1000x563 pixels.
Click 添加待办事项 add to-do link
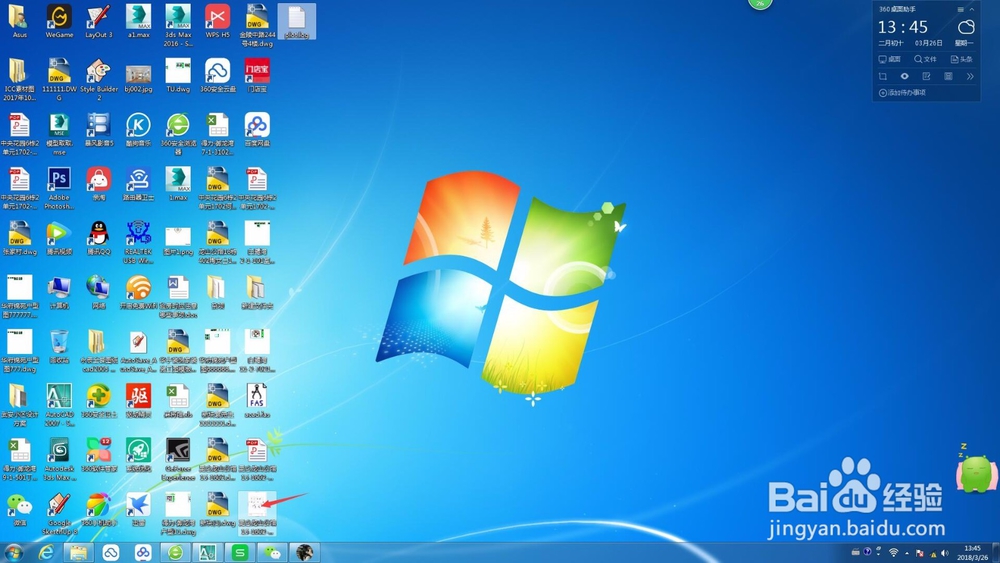pyautogui.click(x=902, y=93)
